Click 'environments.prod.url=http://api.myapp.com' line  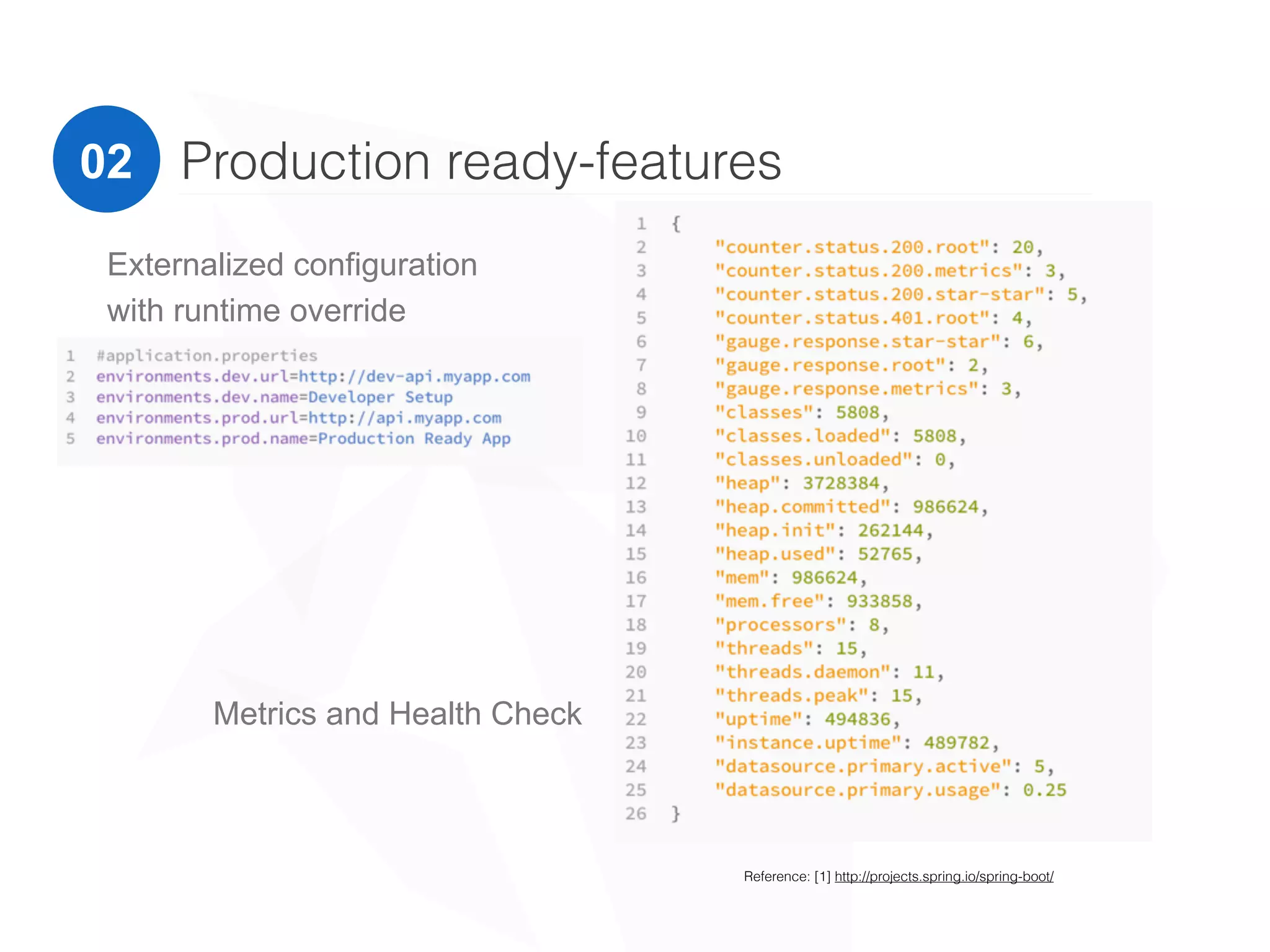(298, 418)
